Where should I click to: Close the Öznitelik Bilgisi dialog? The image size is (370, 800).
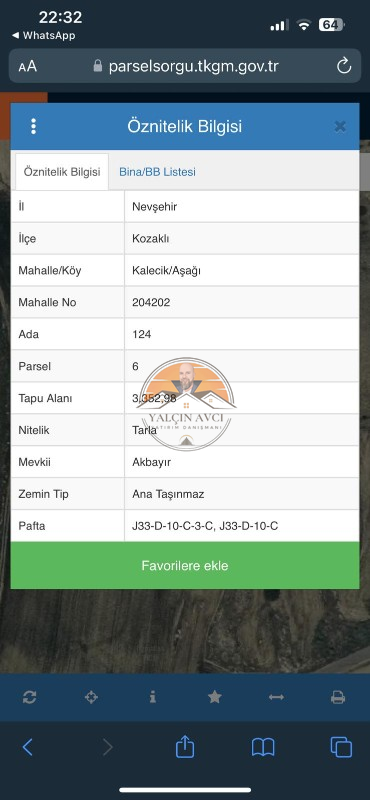tap(340, 127)
